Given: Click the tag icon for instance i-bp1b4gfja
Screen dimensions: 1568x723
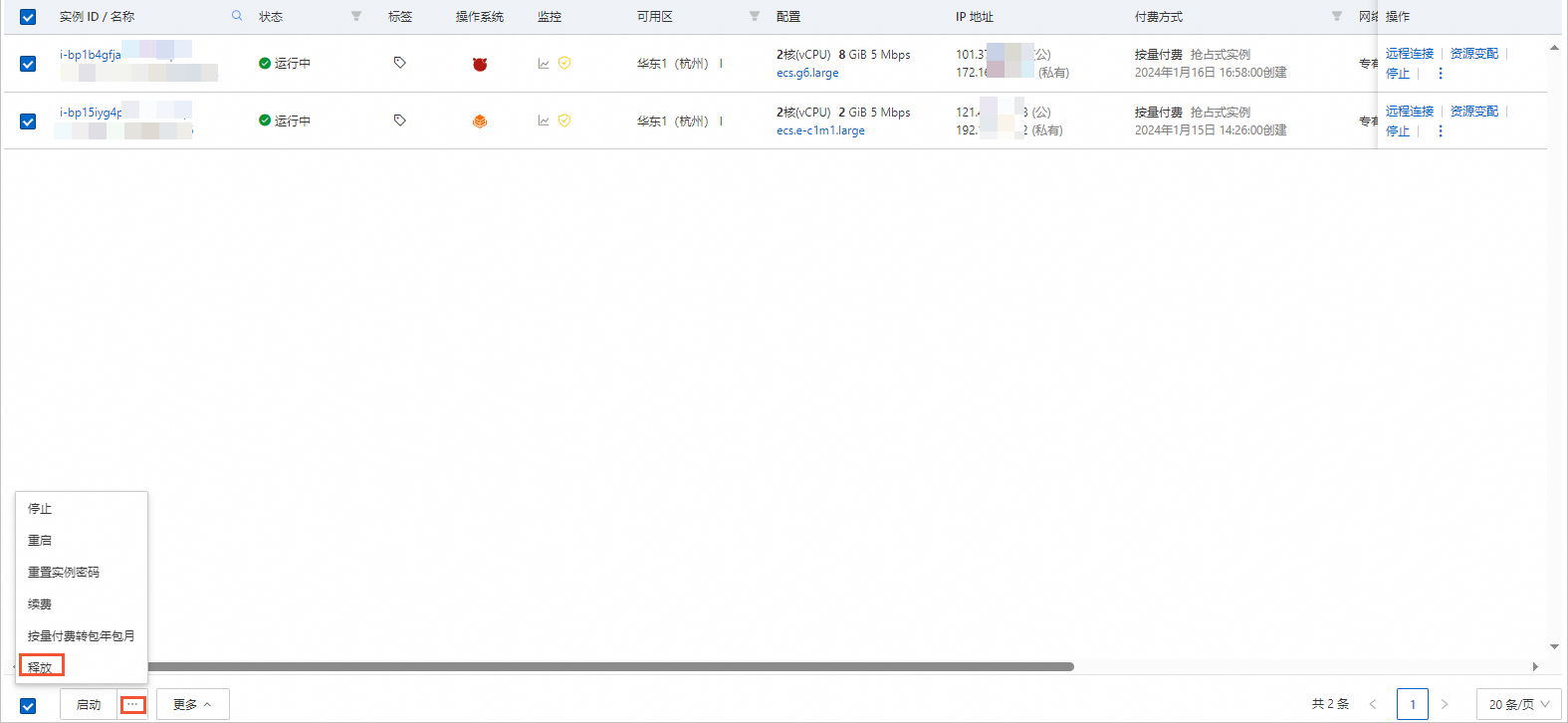Looking at the screenshot, I should [x=400, y=63].
